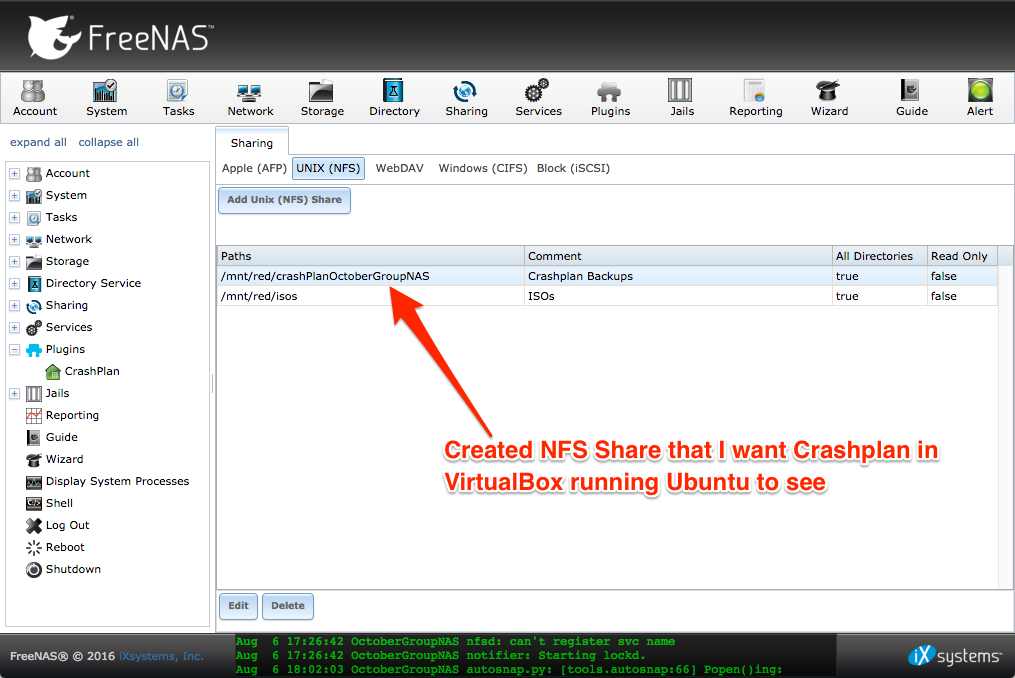
Task: Open the console log message footer
Action: click(535, 656)
